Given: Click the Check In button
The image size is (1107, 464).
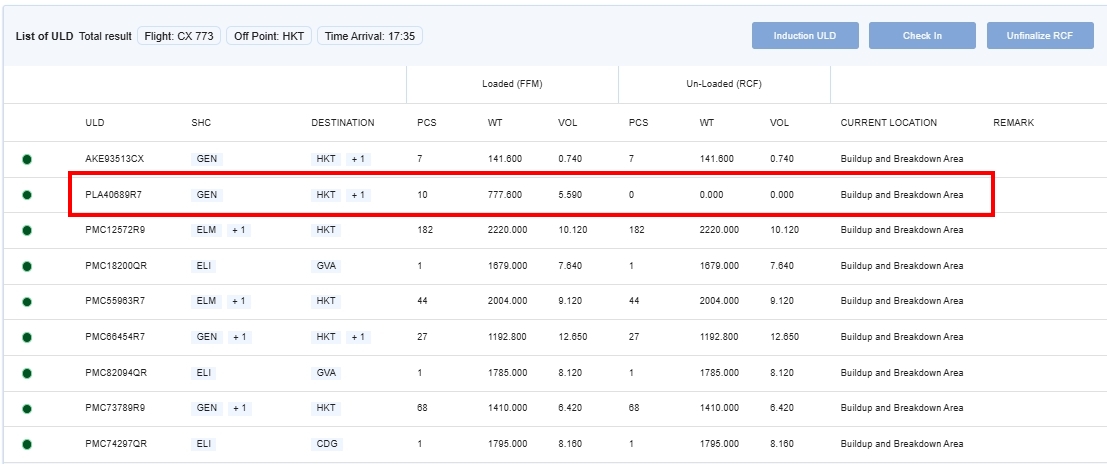Looking at the screenshot, I should 922,36.
